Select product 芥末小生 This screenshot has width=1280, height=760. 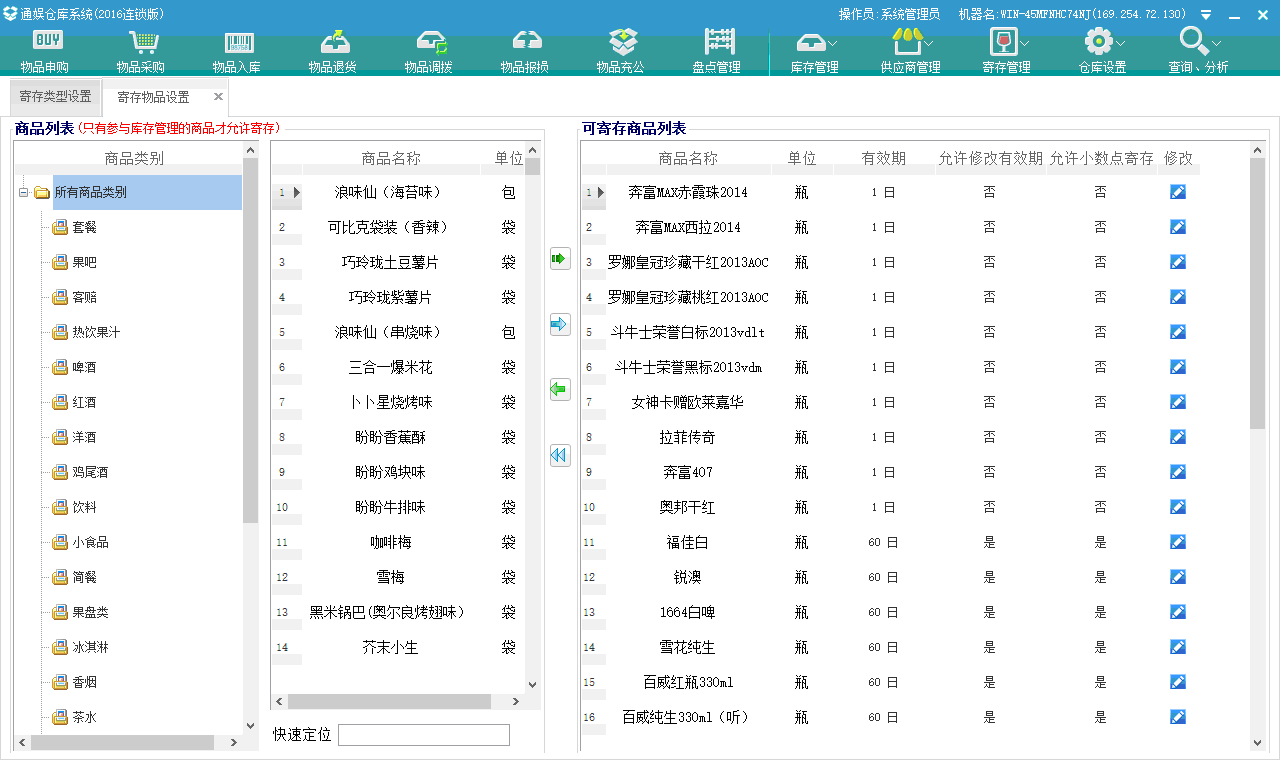coord(390,647)
